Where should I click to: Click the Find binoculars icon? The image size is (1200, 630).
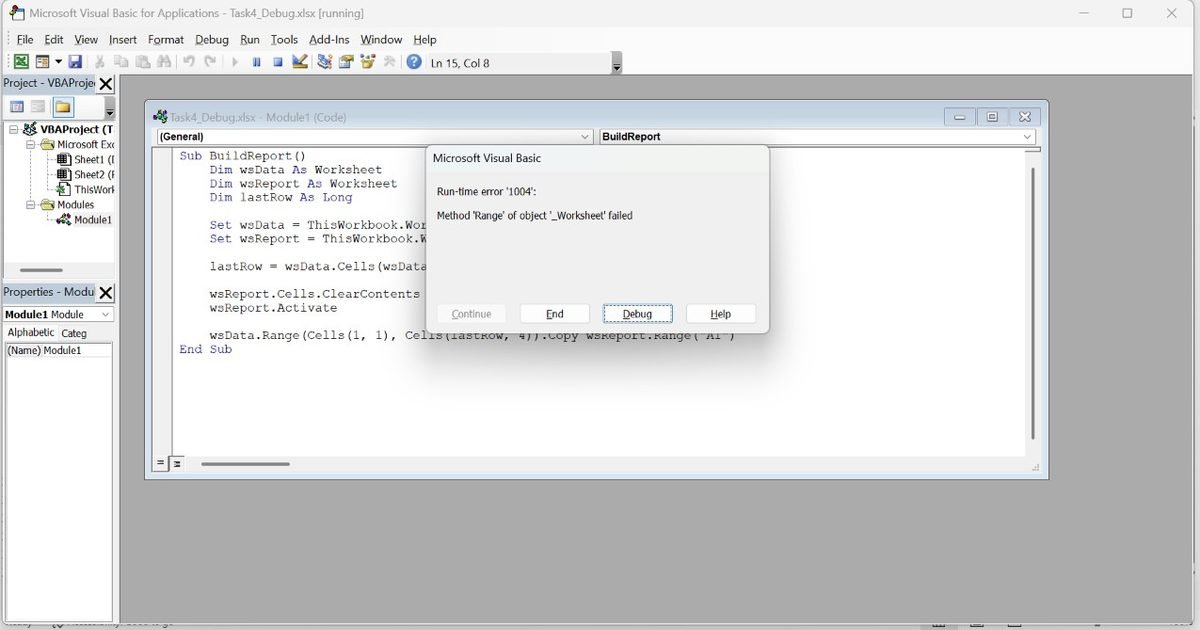coord(164,62)
